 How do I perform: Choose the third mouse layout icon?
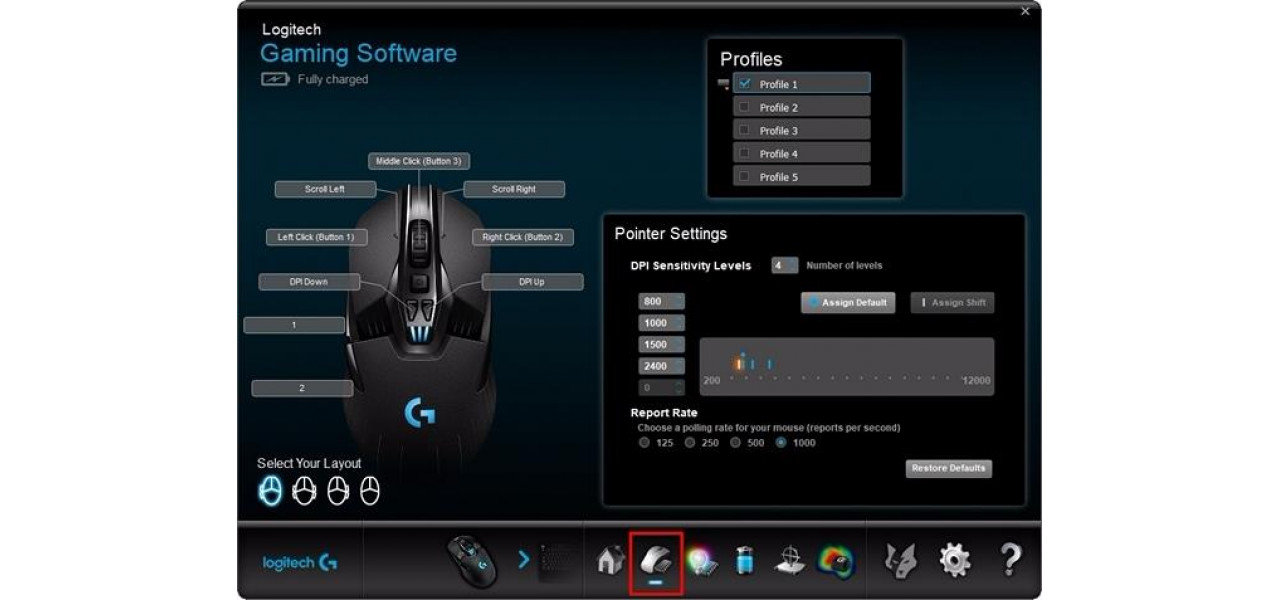coord(338,490)
